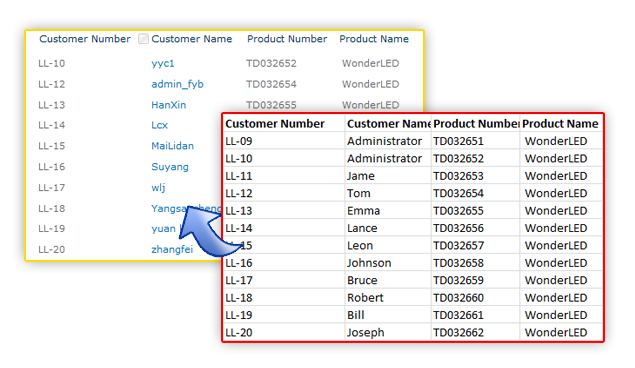Select the Joseph name cell
Screen dimensions: 635x368
coord(388,333)
